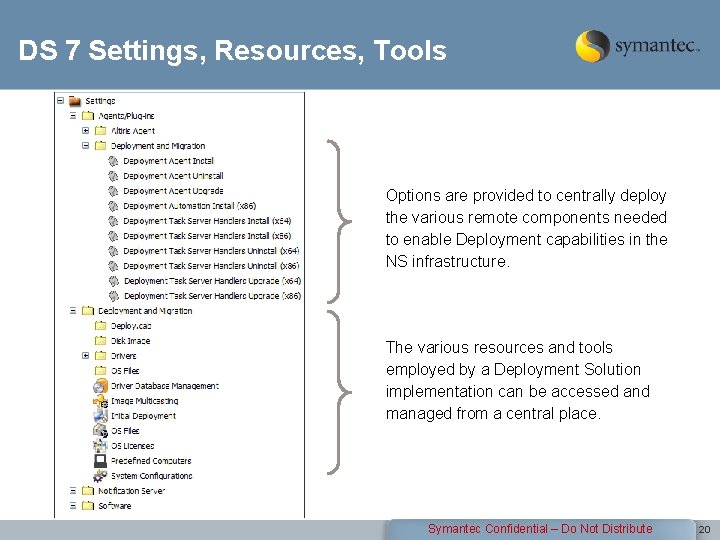Viewport: 720px width, 540px height.
Task: Collapse the Settings root node
Action: point(60,101)
